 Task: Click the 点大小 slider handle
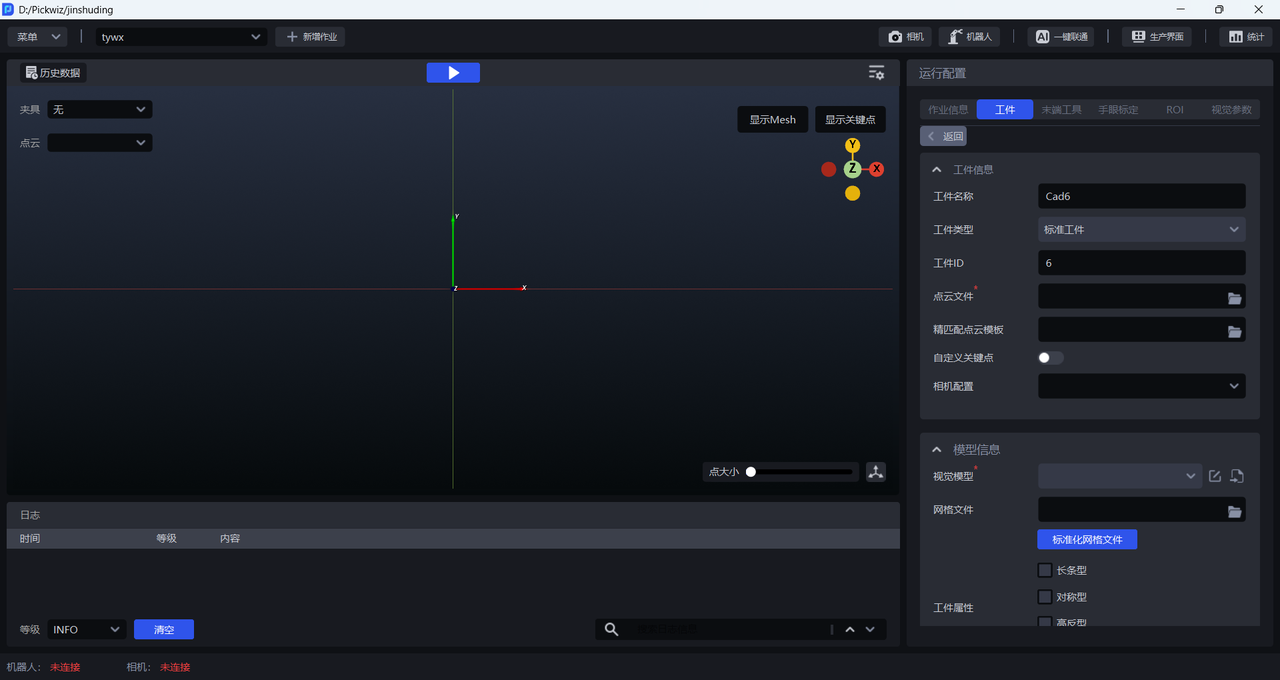(751, 472)
